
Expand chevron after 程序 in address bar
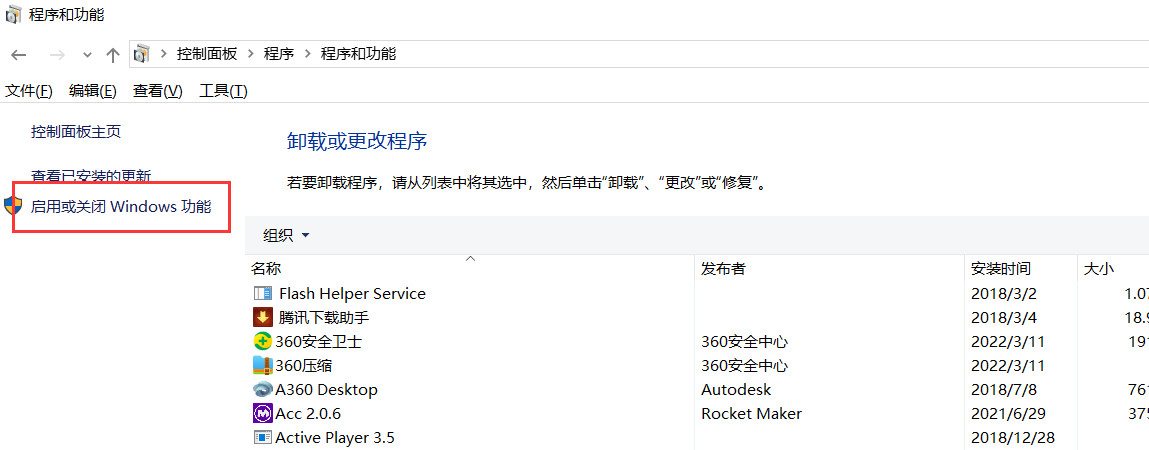click(307, 54)
